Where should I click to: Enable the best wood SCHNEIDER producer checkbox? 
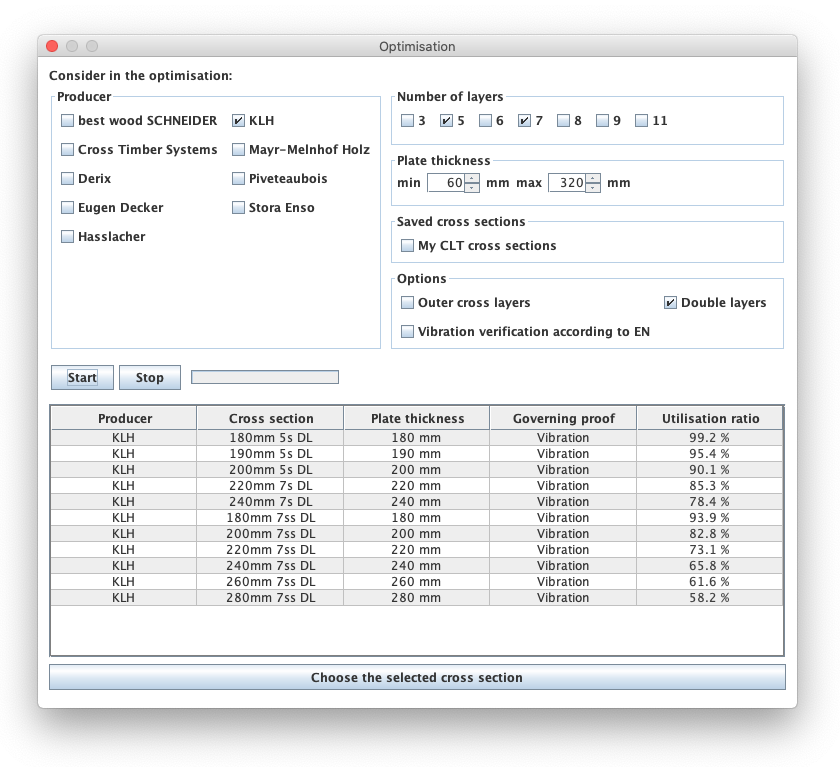(x=68, y=121)
